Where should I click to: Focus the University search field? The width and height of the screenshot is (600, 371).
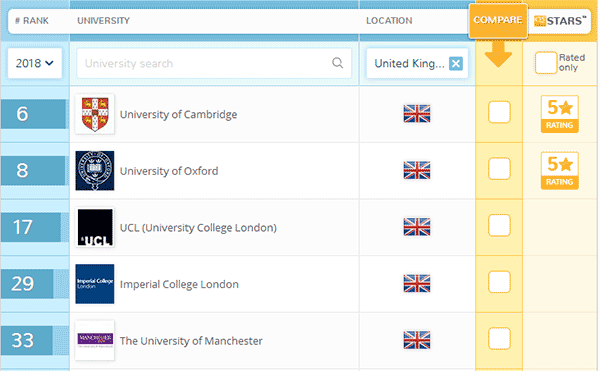point(214,63)
